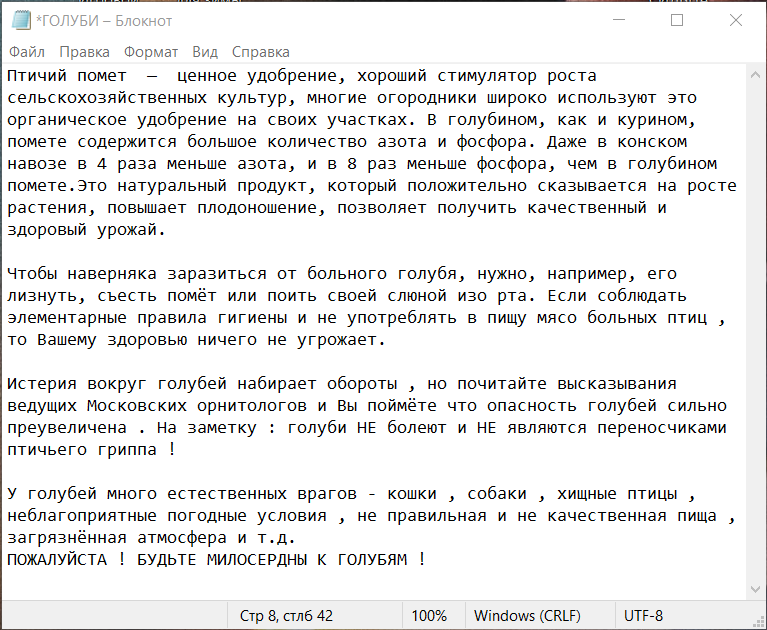The image size is (767, 630).
Task: Open the Правка menu
Action: coord(84,52)
